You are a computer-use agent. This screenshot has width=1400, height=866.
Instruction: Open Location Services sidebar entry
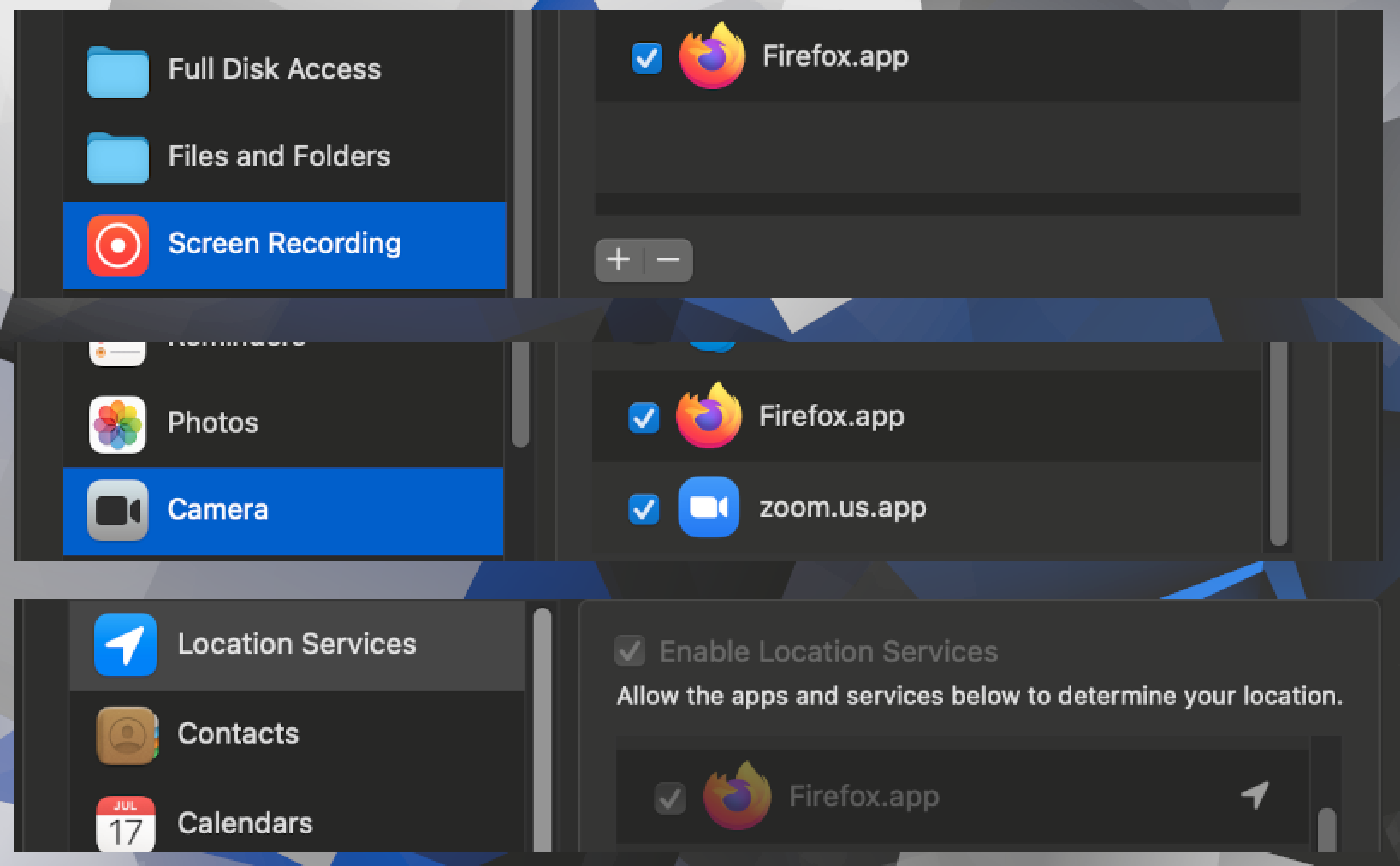tap(297, 645)
